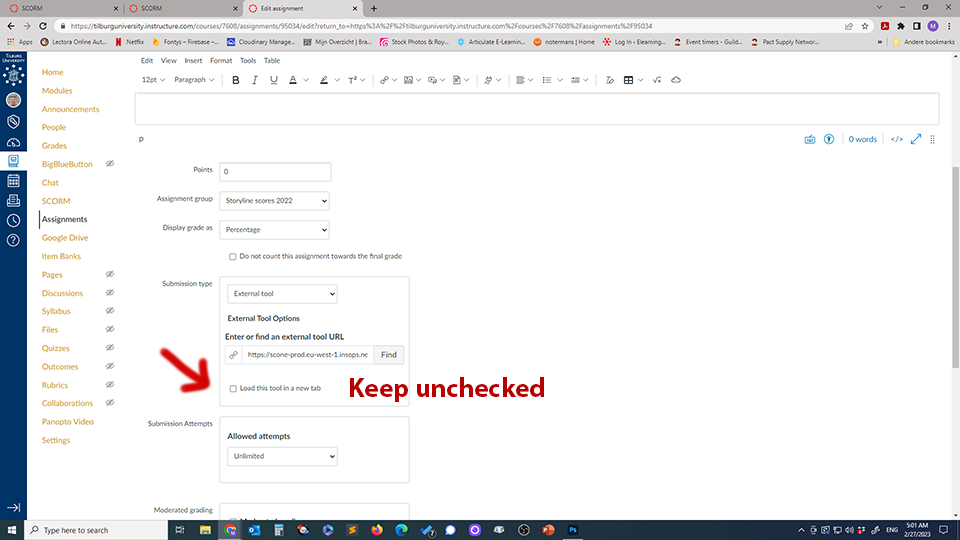Viewport: 960px width, 540px height.
Task: Open Photoshop from Windows taskbar
Action: click(x=573, y=530)
